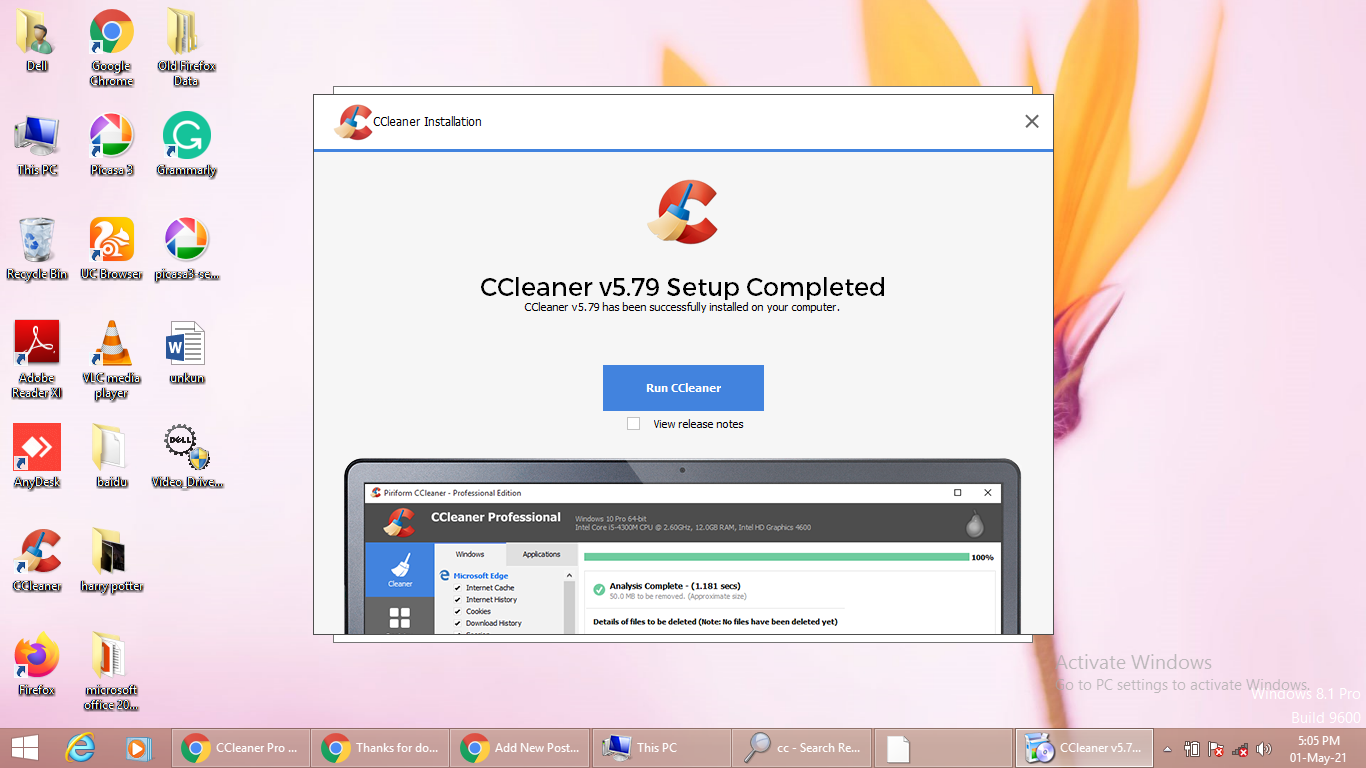Switch to cc - Search Re... window
Screen dimensions: 1366x768
point(801,748)
